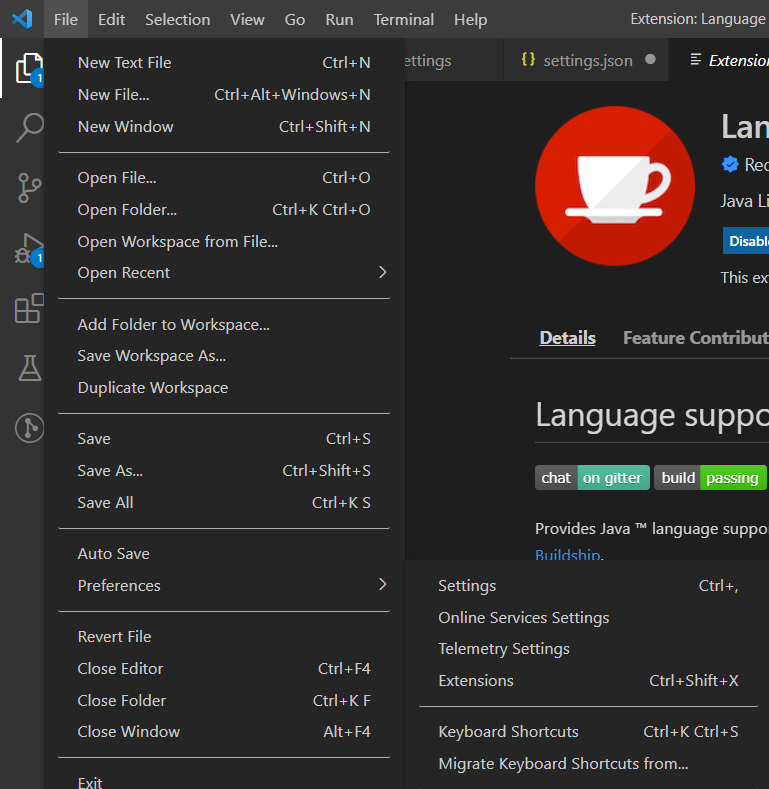Choose Save As...

[x=224, y=470]
